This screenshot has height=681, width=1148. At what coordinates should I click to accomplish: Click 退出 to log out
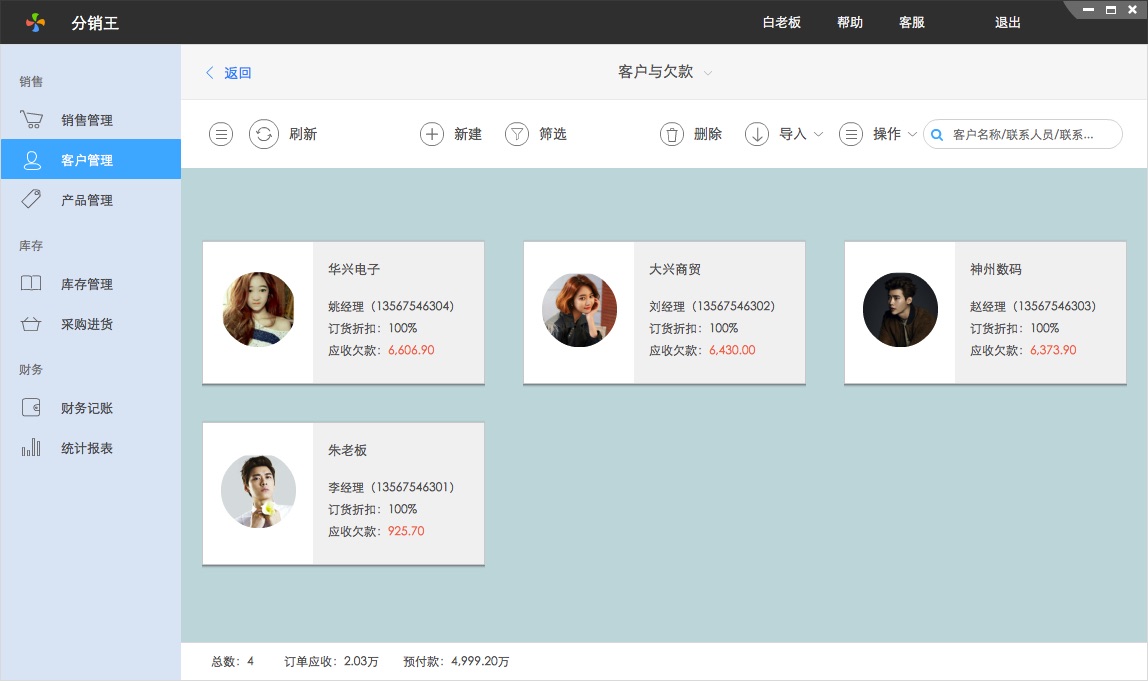(x=1007, y=22)
